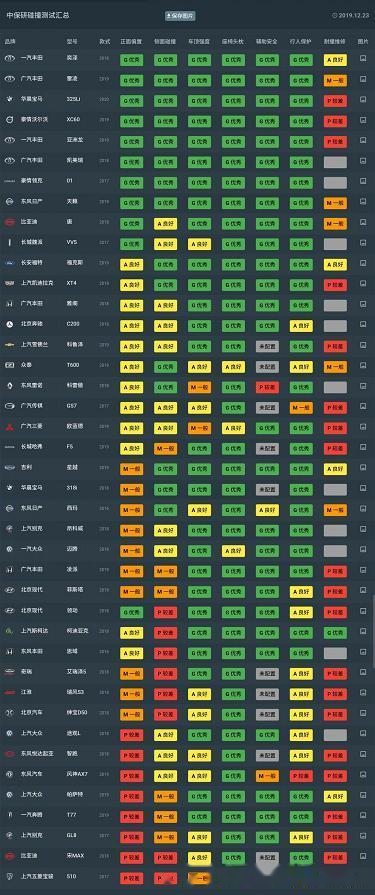Open the picture icon in T600 row
The image size is (375, 895).
[363, 365]
